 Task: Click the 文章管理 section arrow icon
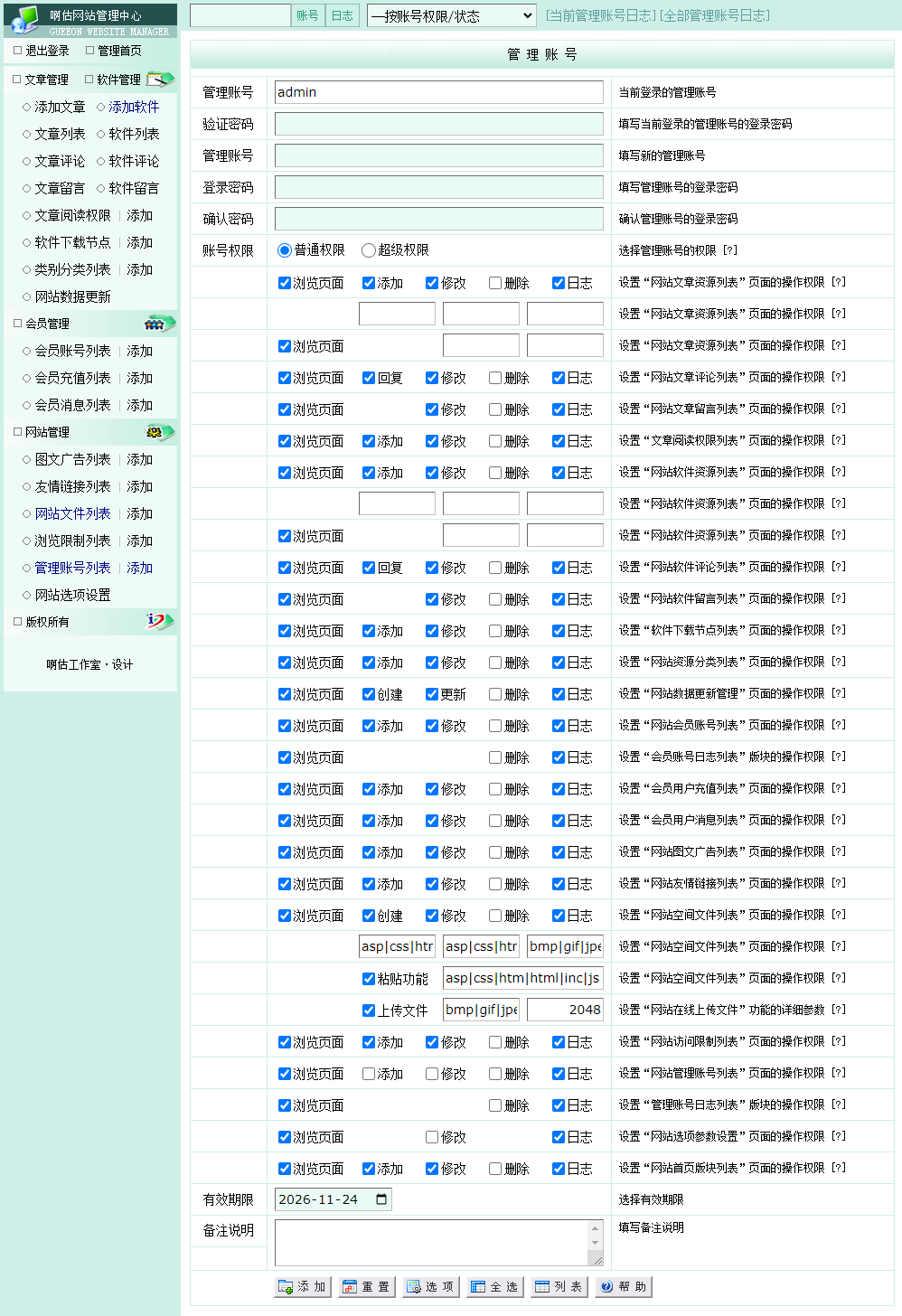pyautogui.click(x=160, y=80)
